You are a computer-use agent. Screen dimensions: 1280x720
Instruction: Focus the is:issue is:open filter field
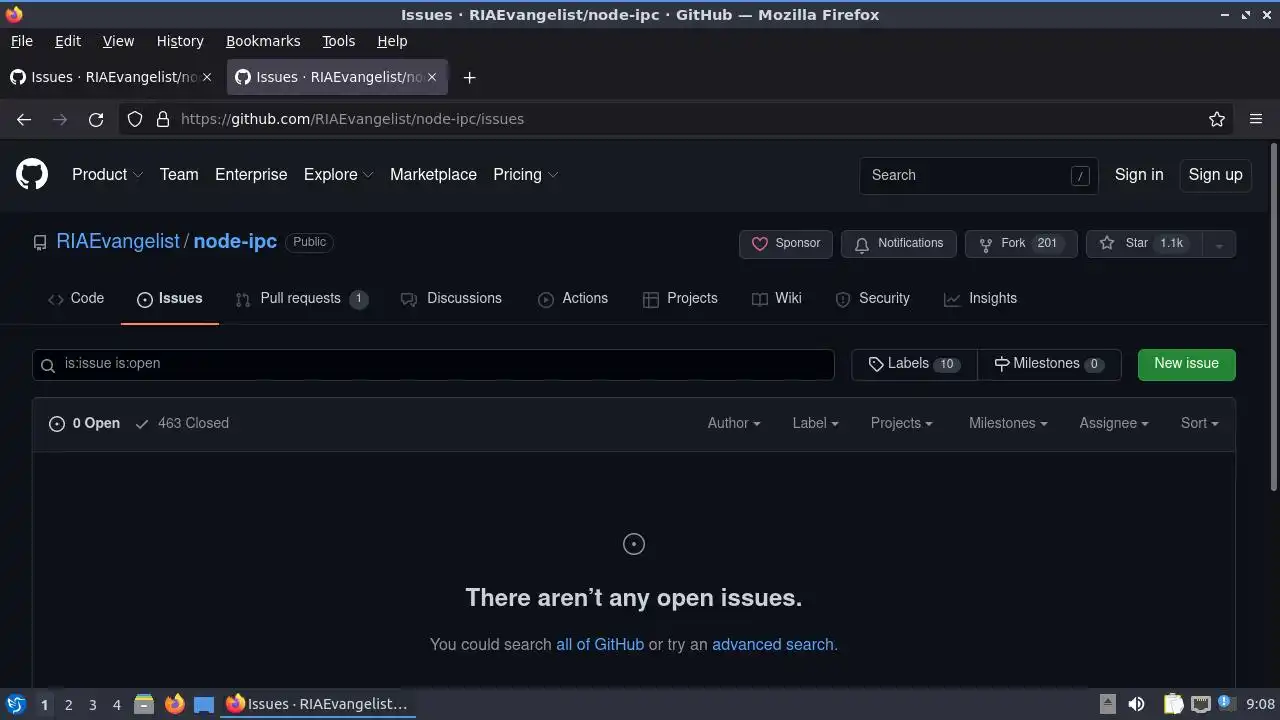click(x=433, y=364)
